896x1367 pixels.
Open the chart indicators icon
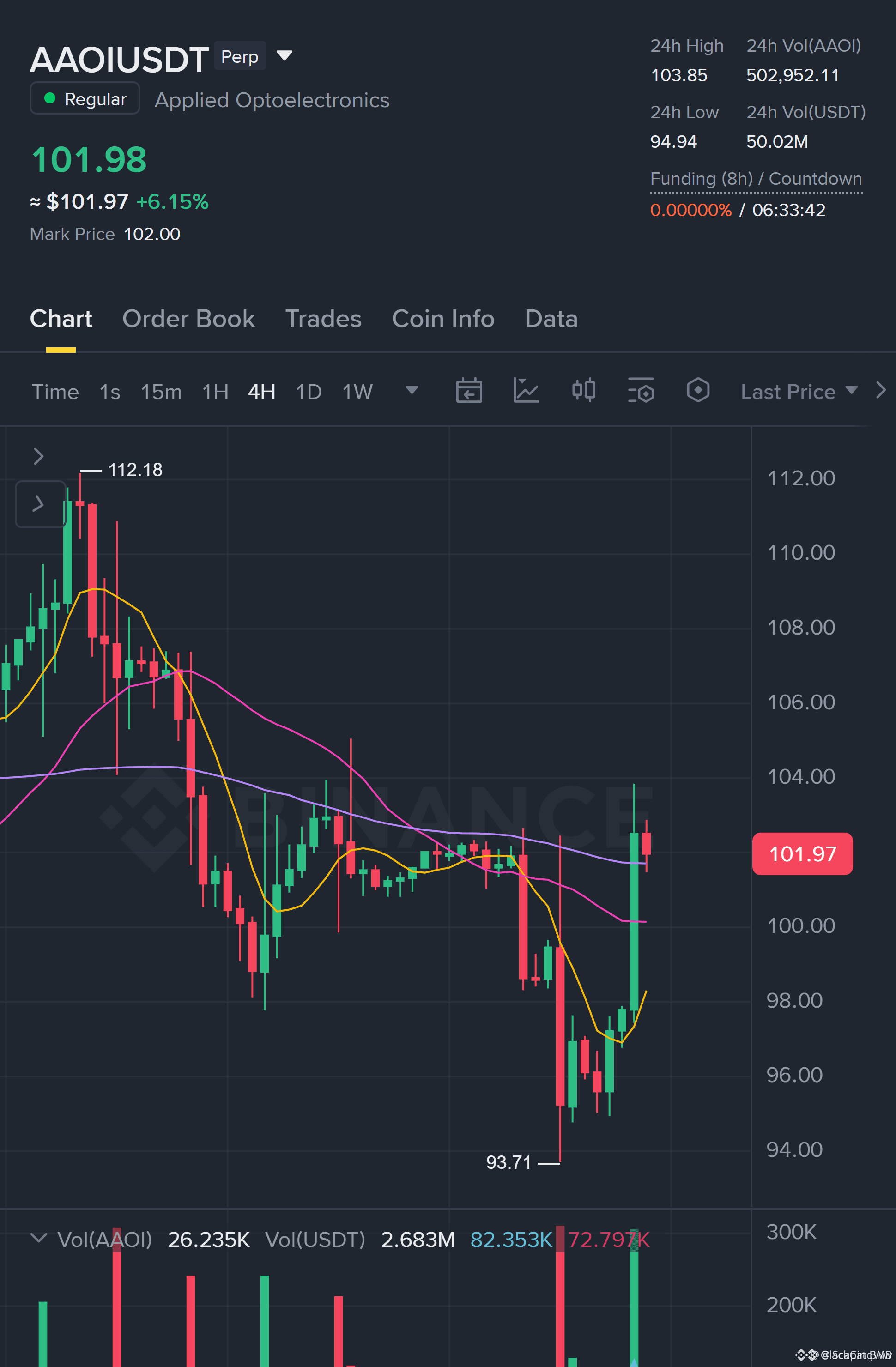(x=526, y=391)
